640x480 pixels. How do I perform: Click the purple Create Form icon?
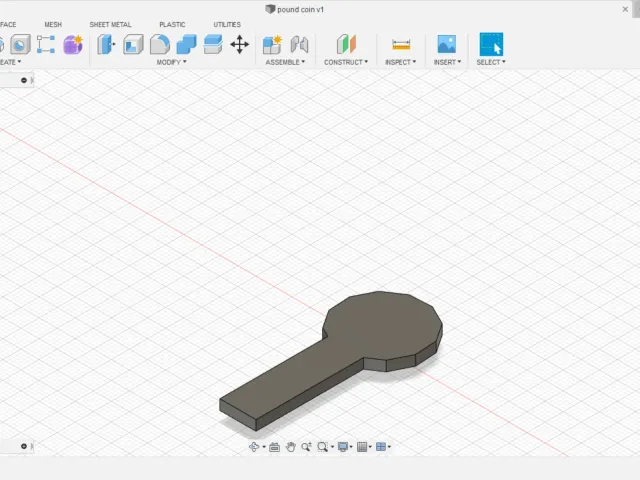click(x=73, y=44)
